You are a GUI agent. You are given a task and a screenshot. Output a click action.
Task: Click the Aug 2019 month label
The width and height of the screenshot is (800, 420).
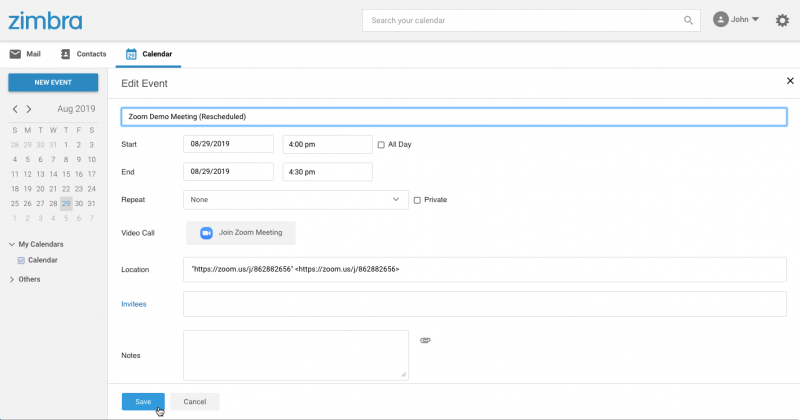pyautogui.click(x=76, y=109)
